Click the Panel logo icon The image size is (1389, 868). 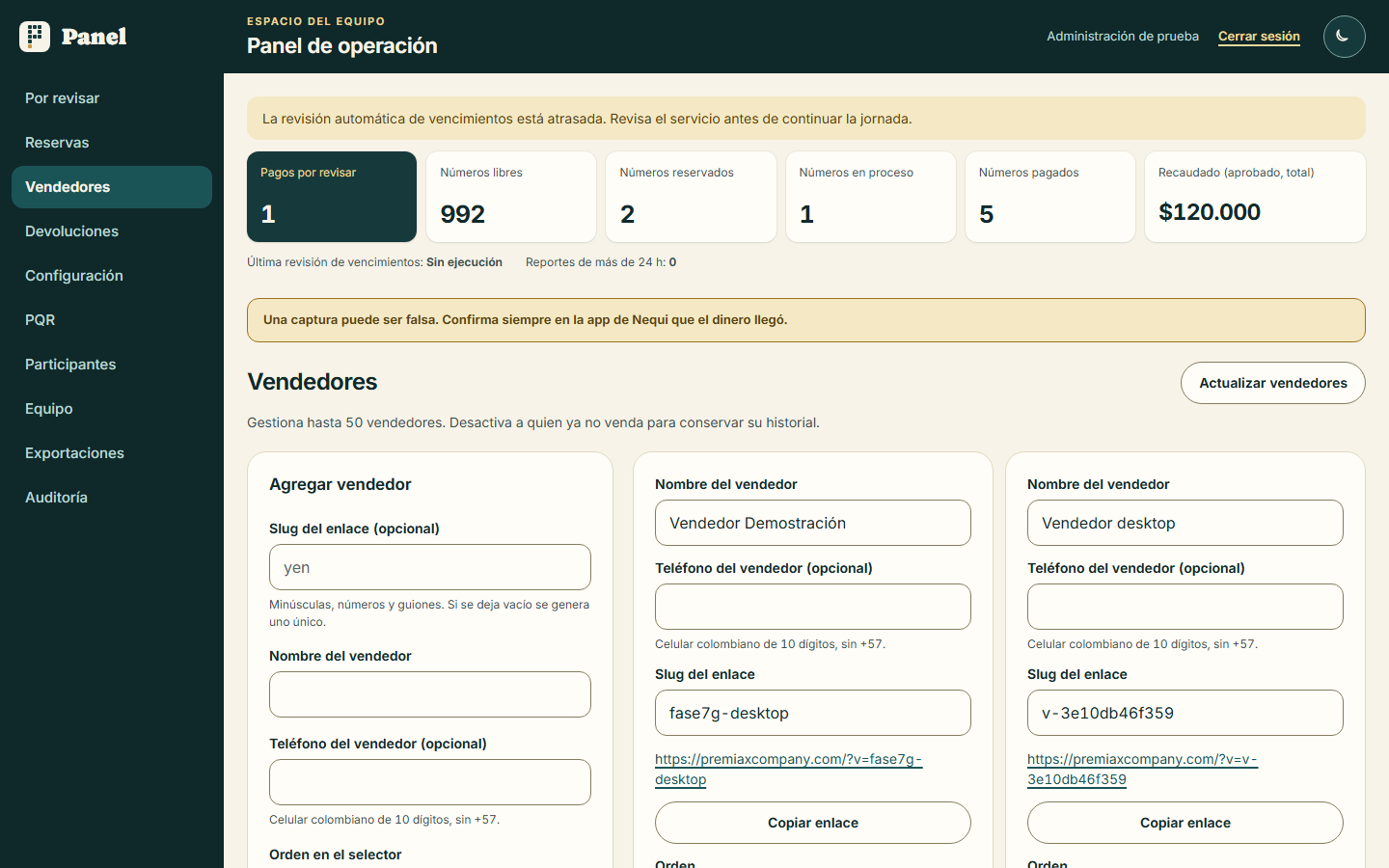click(x=35, y=37)
